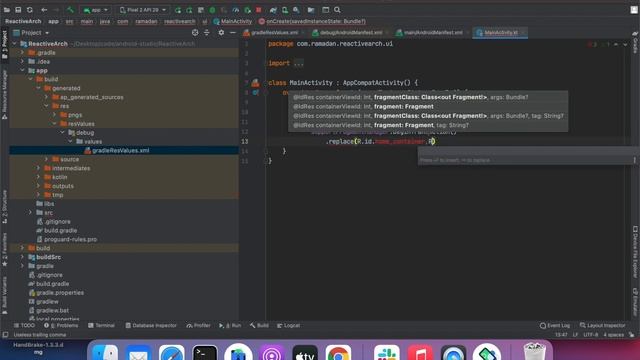Viewport: 640px width, 360px height.
Task: Click the red Stop icon in toolbar
Action: (258, 10)
